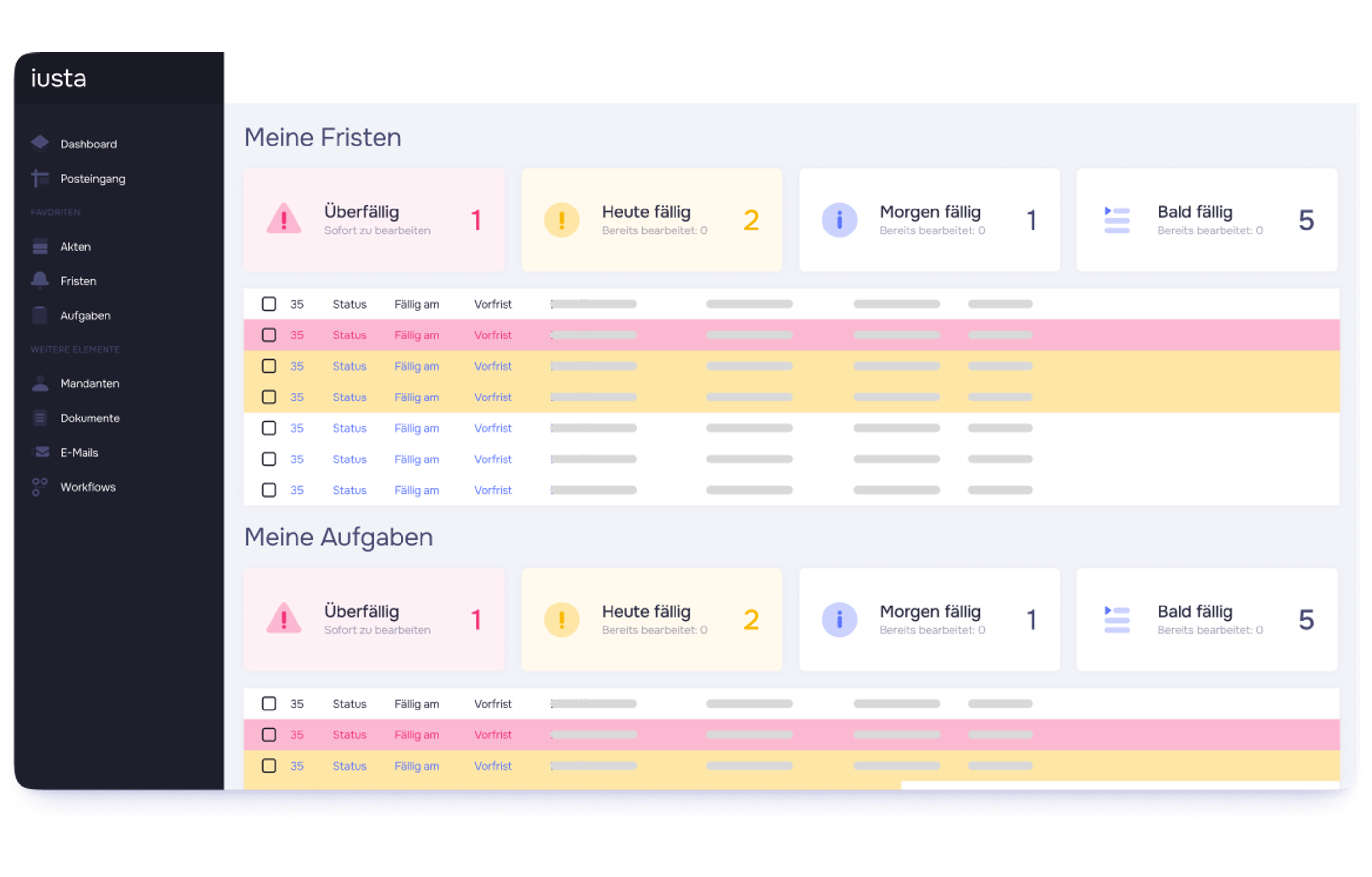This screenshot has width=1372, height=877.
Task: Click the Fristen bell icon
Action: 40,281
